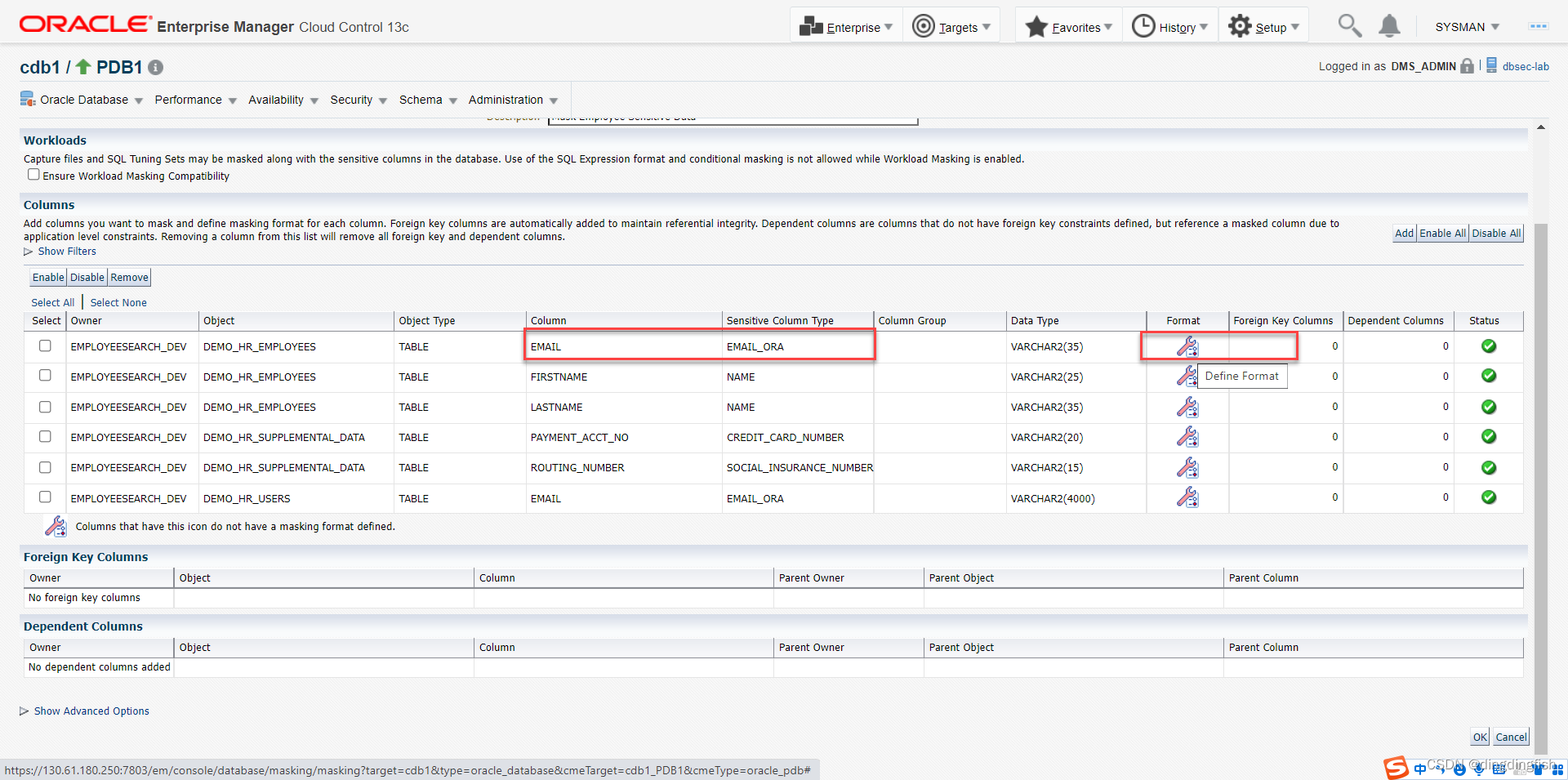This screenshot has width=1568, height=780.
Task: Click the green up-arrow target status icon
Action: pos(83,67)
